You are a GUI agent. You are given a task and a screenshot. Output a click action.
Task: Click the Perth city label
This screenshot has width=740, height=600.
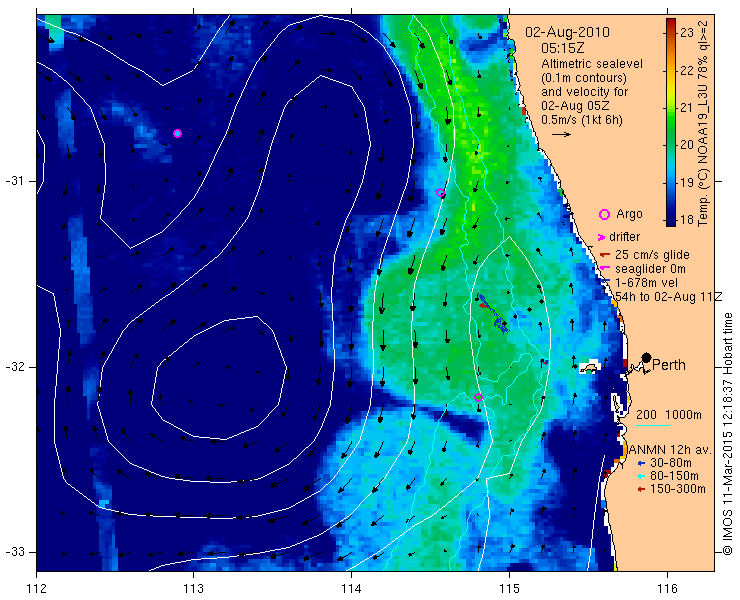[669, 365]
